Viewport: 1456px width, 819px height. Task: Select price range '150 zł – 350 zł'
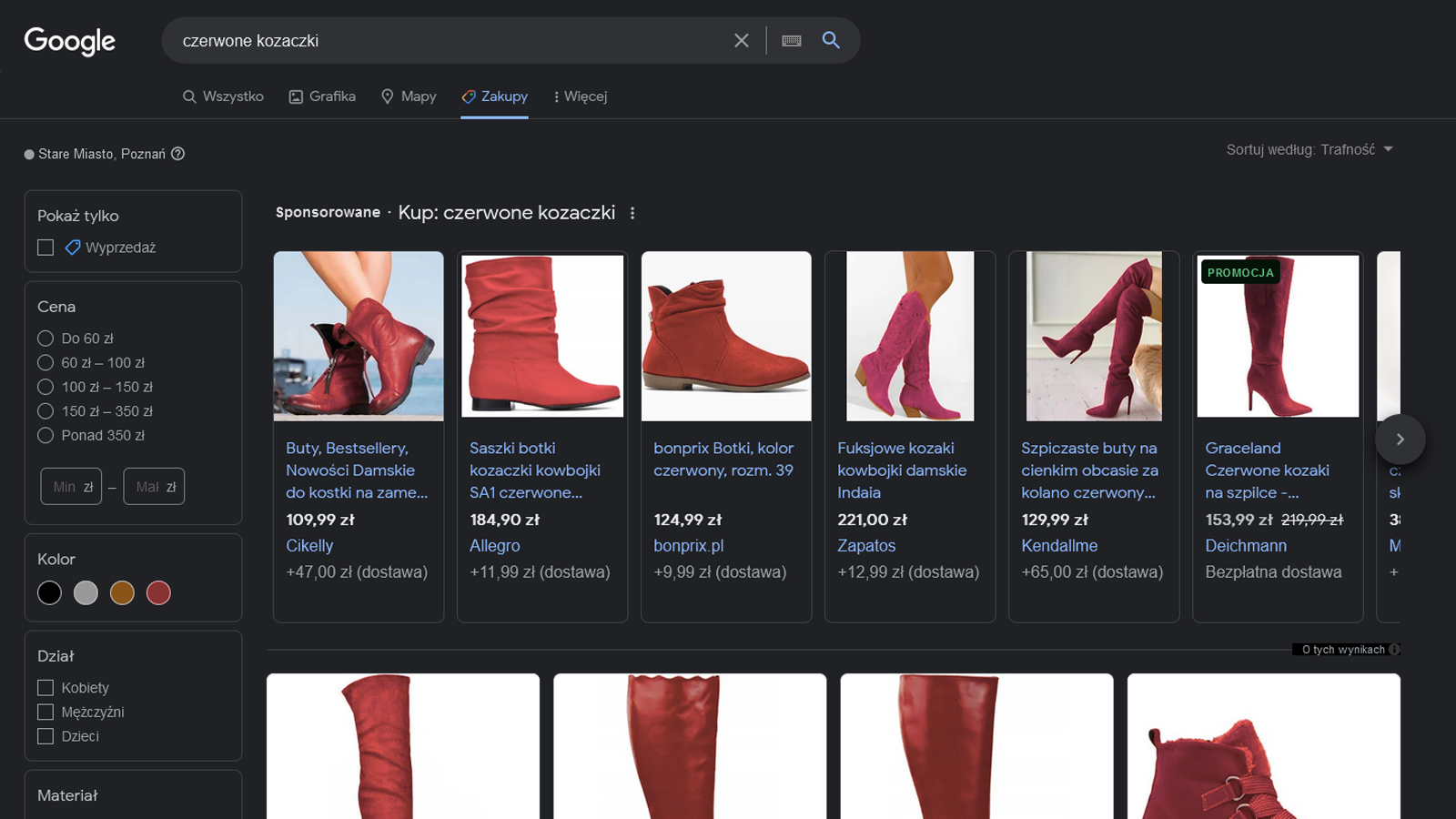click(x=45, y=411)
